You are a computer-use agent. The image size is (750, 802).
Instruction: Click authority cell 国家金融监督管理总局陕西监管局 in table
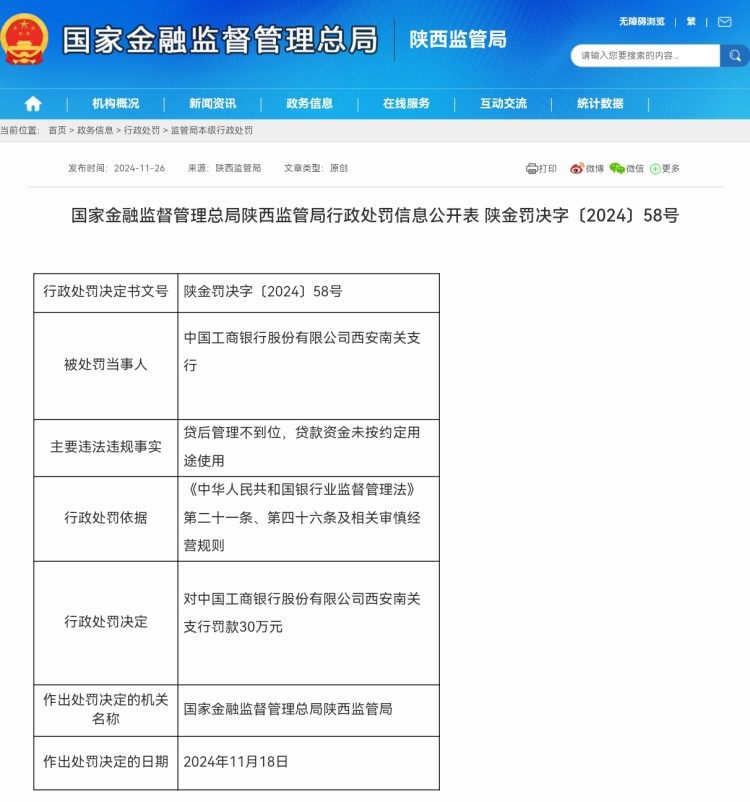pos(308,710)
